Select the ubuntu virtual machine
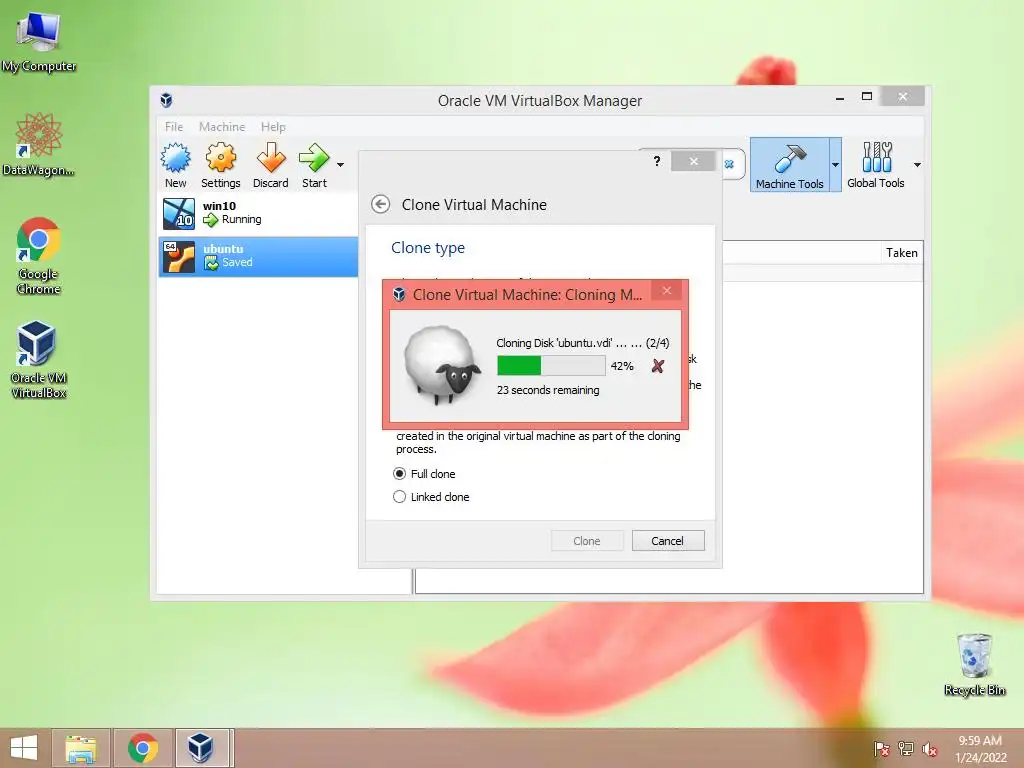This screenshot has height=768, width=1024. (259, 256)
